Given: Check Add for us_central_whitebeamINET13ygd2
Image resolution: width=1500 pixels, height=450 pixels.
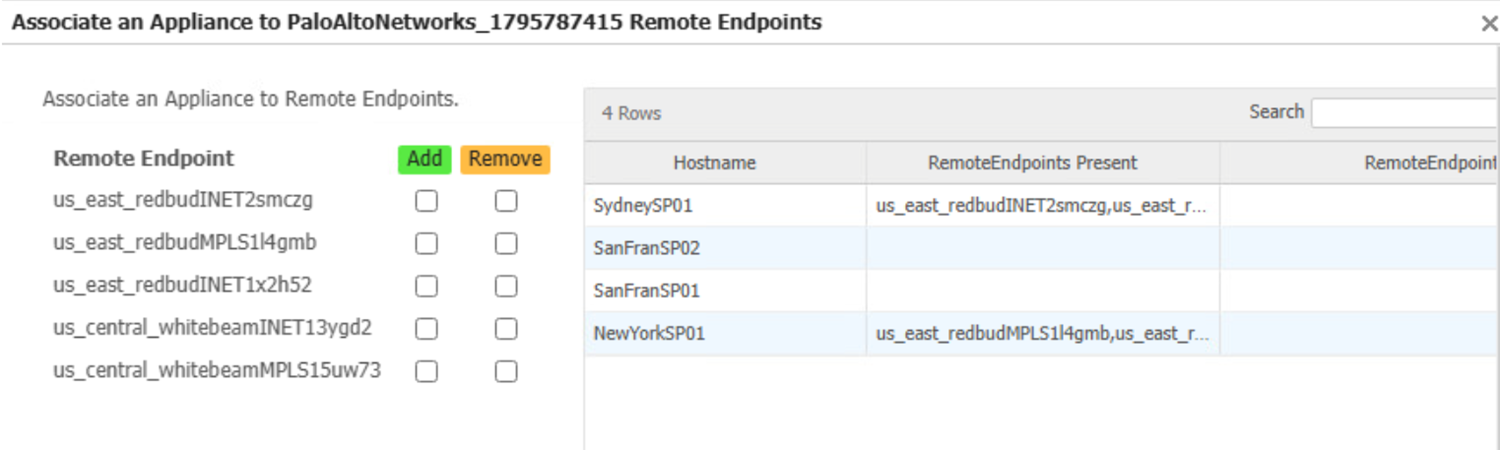Looking at the screenshot, I should click(426, 329).
